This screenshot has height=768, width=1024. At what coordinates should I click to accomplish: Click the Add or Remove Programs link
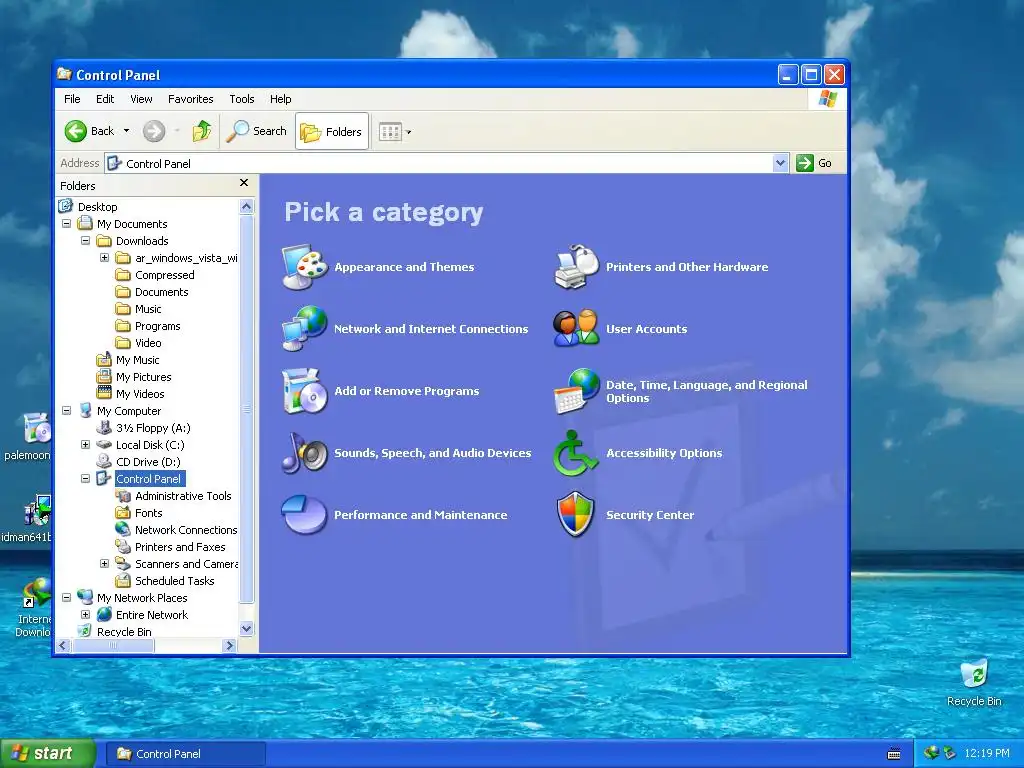click(407, 391)
